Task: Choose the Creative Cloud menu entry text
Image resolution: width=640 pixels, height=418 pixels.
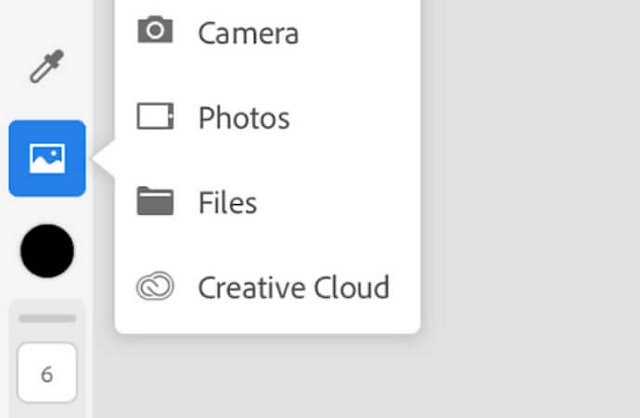Action: 293,288
